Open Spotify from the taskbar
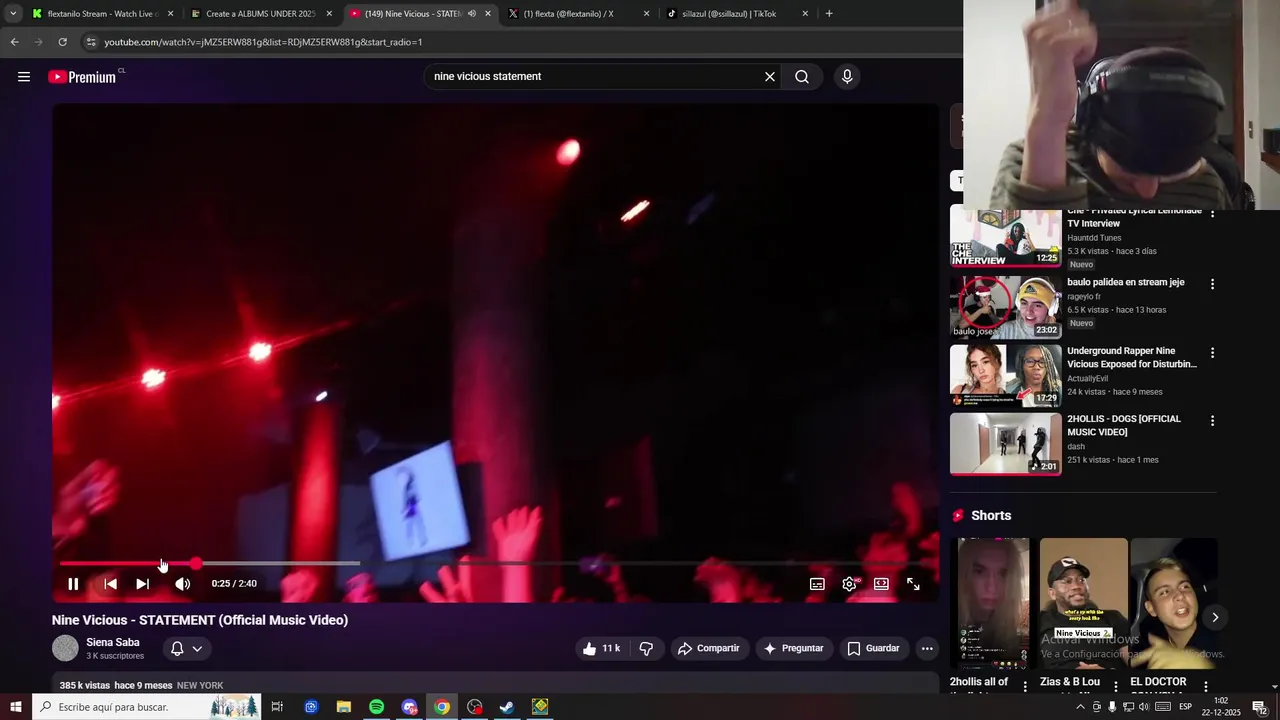 [376, 707]
